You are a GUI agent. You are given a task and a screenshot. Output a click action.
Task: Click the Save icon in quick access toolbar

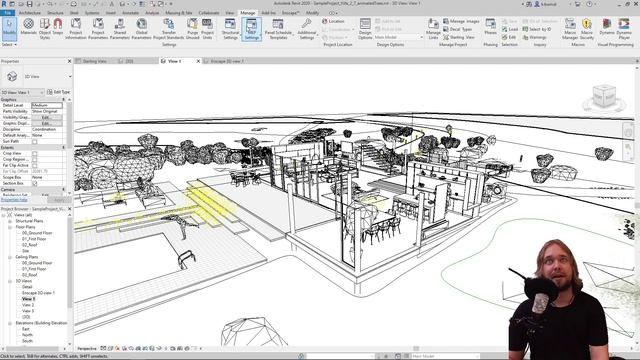coord(29,4)
